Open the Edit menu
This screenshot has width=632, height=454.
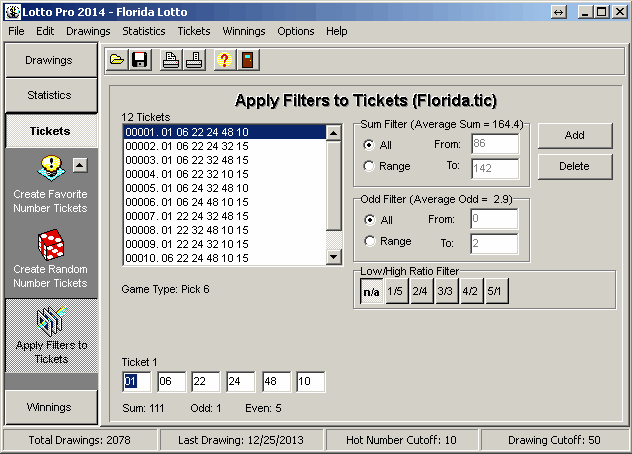[45, 31]
